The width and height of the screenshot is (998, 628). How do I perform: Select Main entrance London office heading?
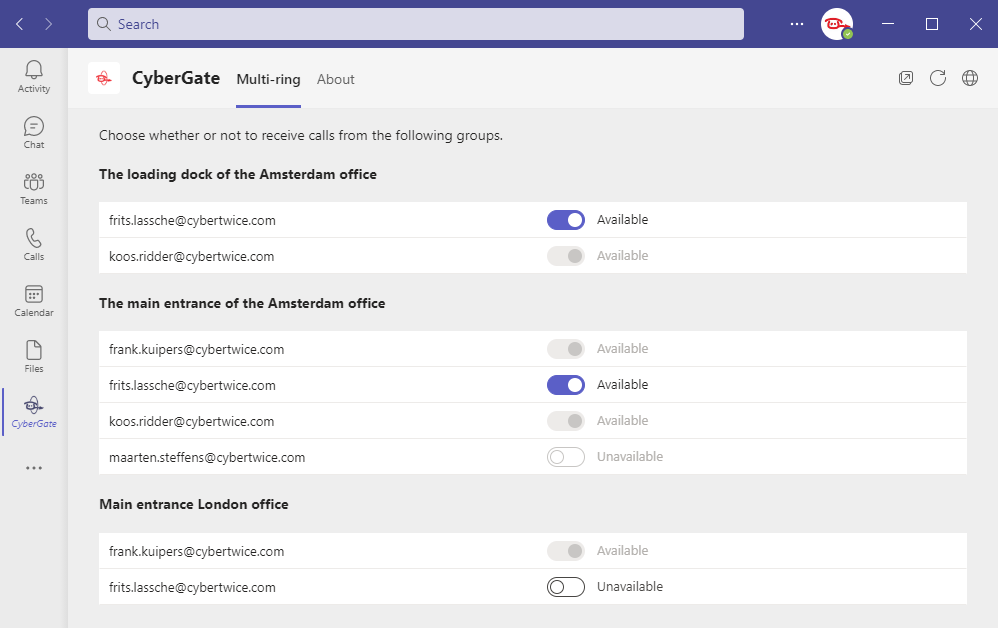(x=193, y=505)
